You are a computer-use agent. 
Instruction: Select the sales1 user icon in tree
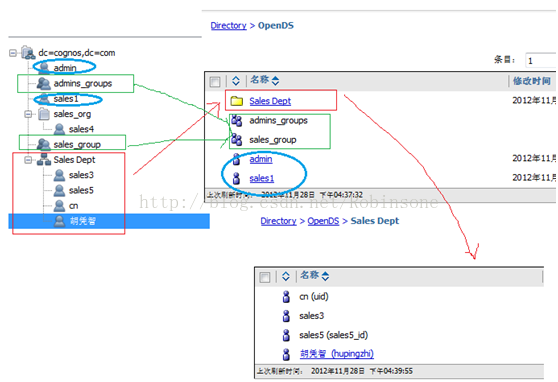[x=44, y=98]
